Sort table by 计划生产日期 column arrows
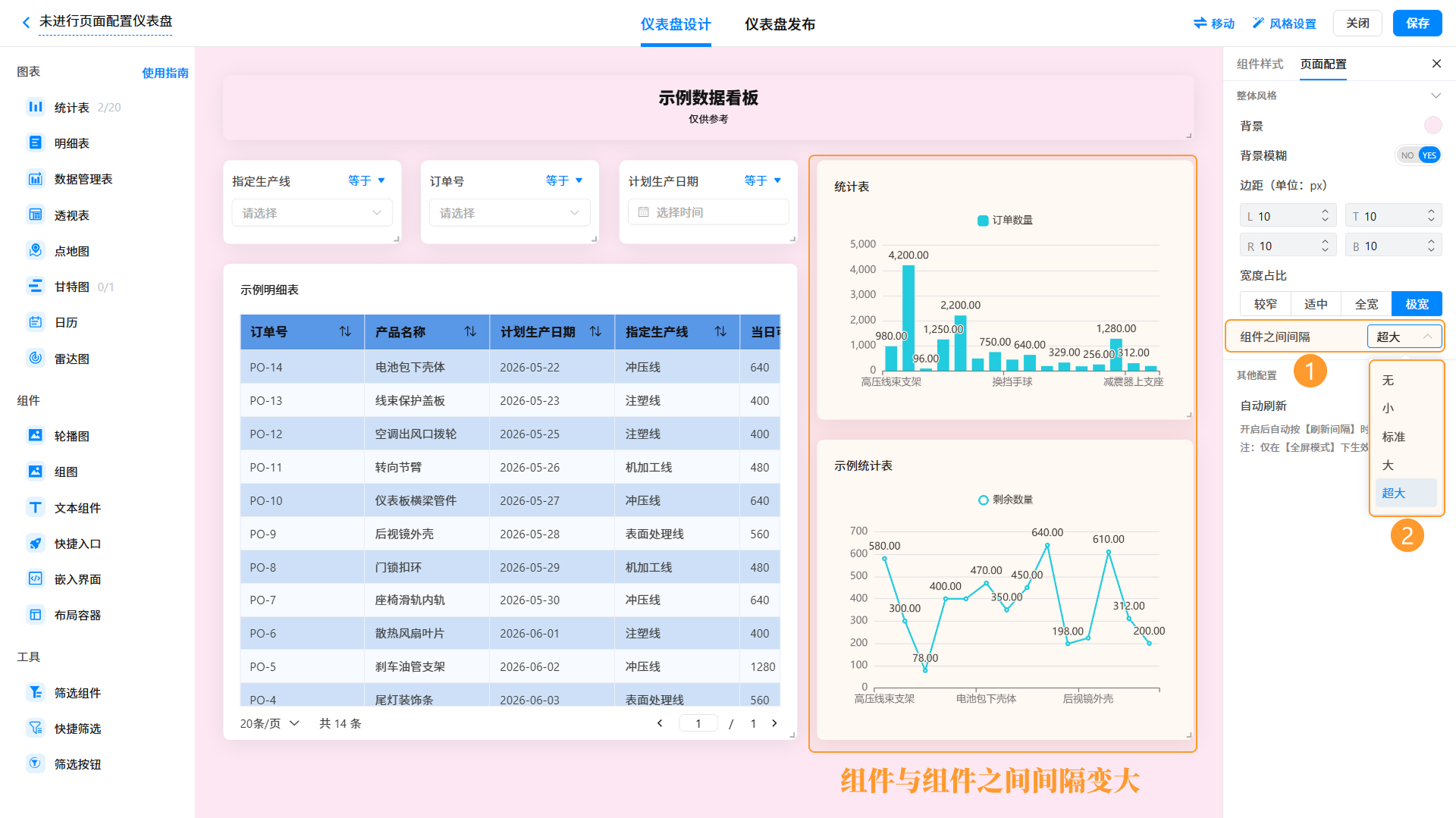Screen dimensions: 1456x818 tap(595, 331)
